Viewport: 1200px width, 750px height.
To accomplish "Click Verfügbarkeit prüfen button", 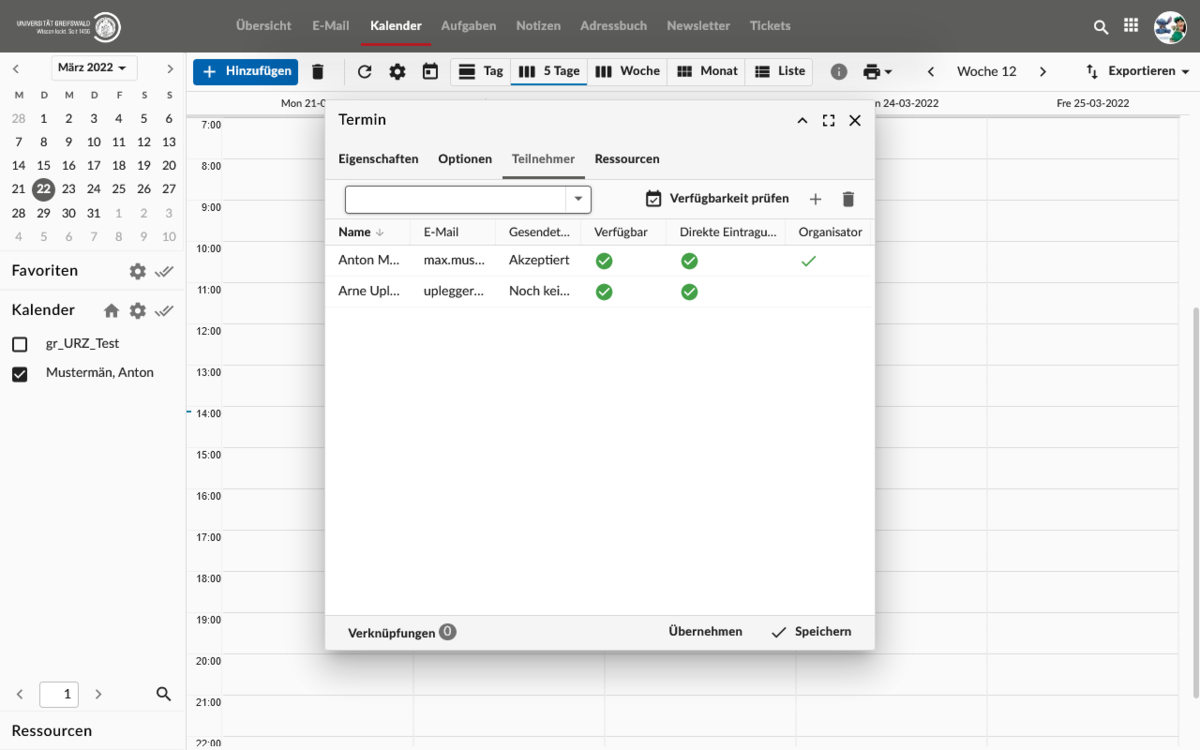I will 717,199.
